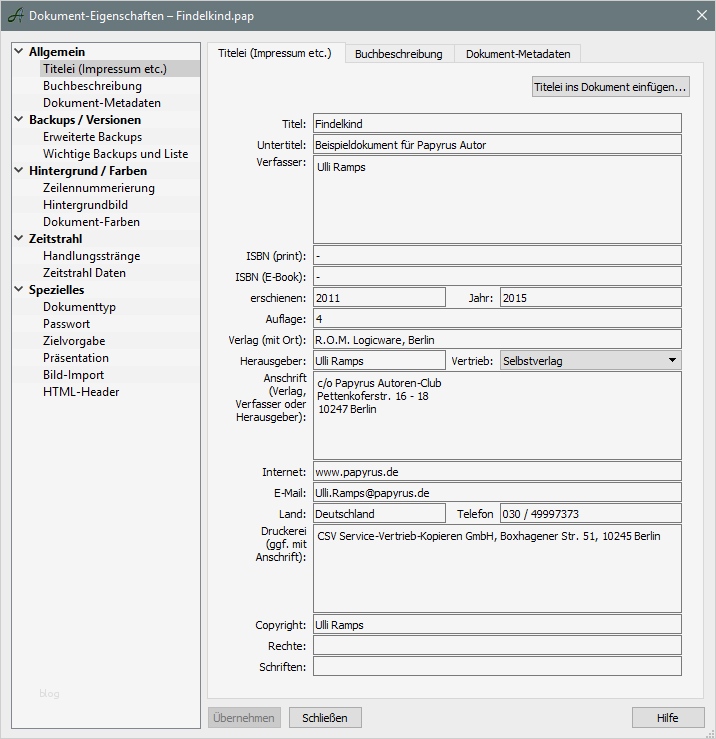Click the E-Mail input field
Viewport: 716px width, 739px height.
pos(497,493)
